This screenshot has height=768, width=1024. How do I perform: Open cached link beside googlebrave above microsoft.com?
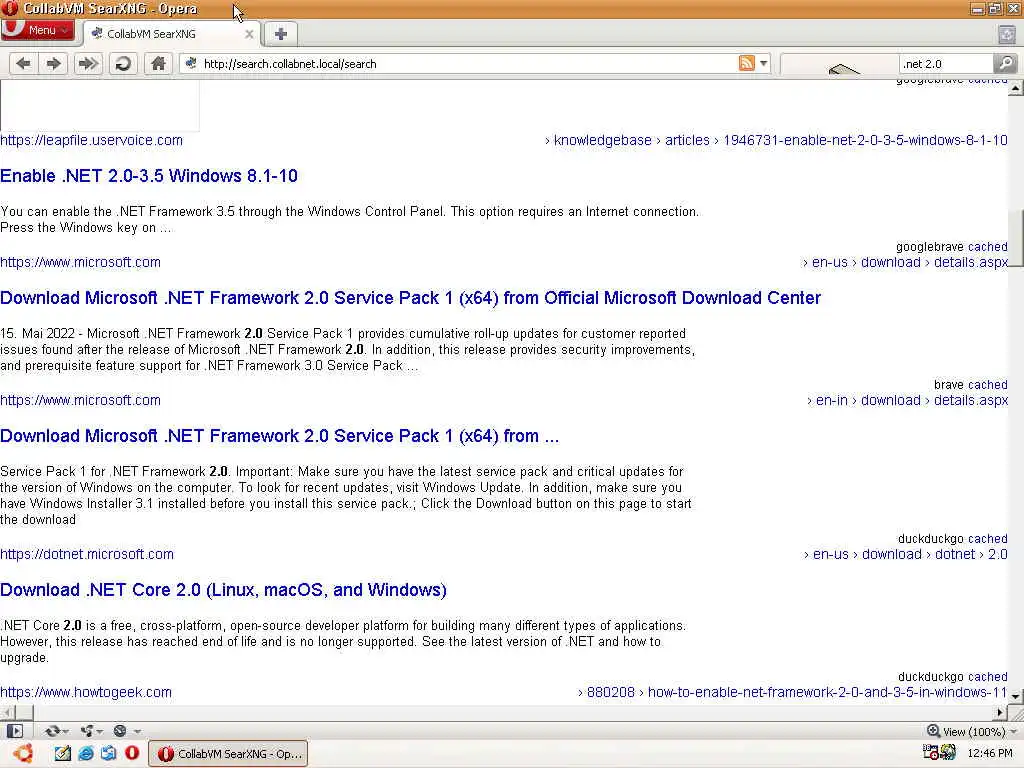click(987, 247)
